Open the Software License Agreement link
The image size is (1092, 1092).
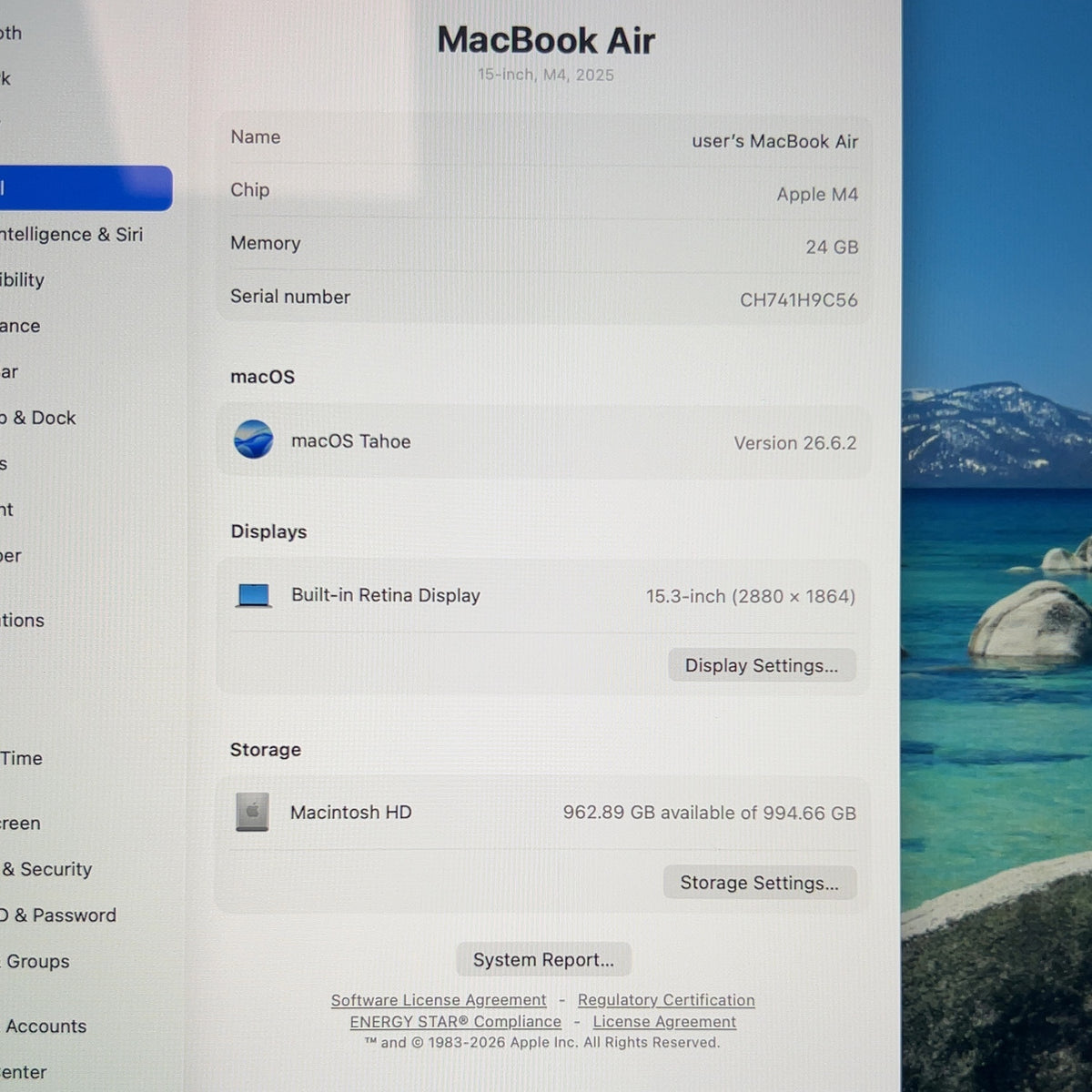pyautogui.click(x=439, y=1000)
